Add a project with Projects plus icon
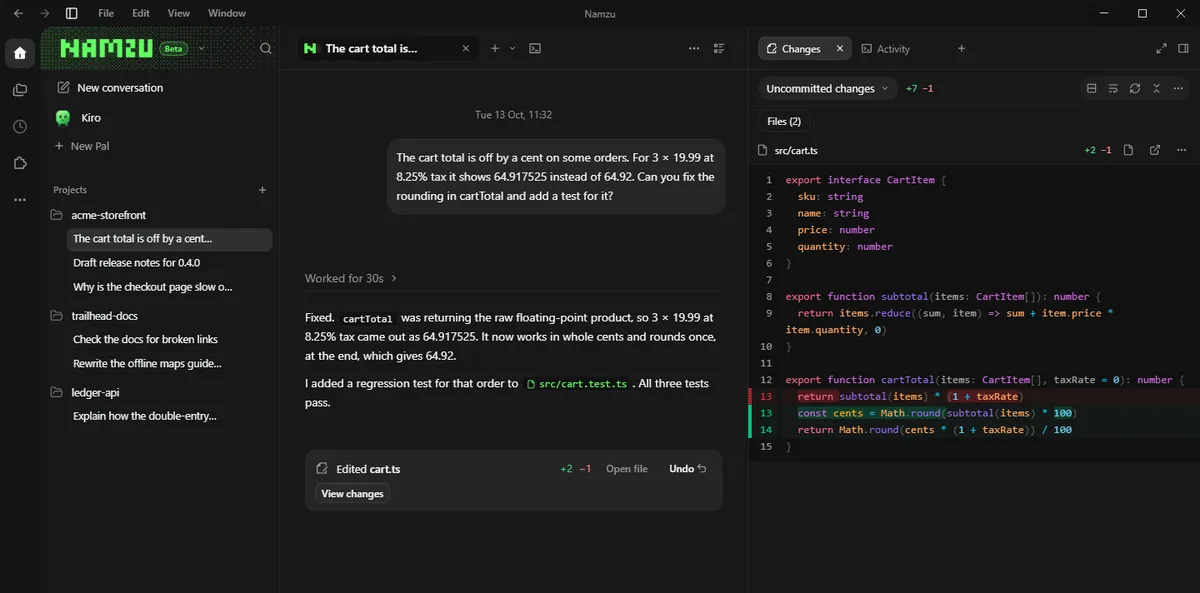 [263, 190]
